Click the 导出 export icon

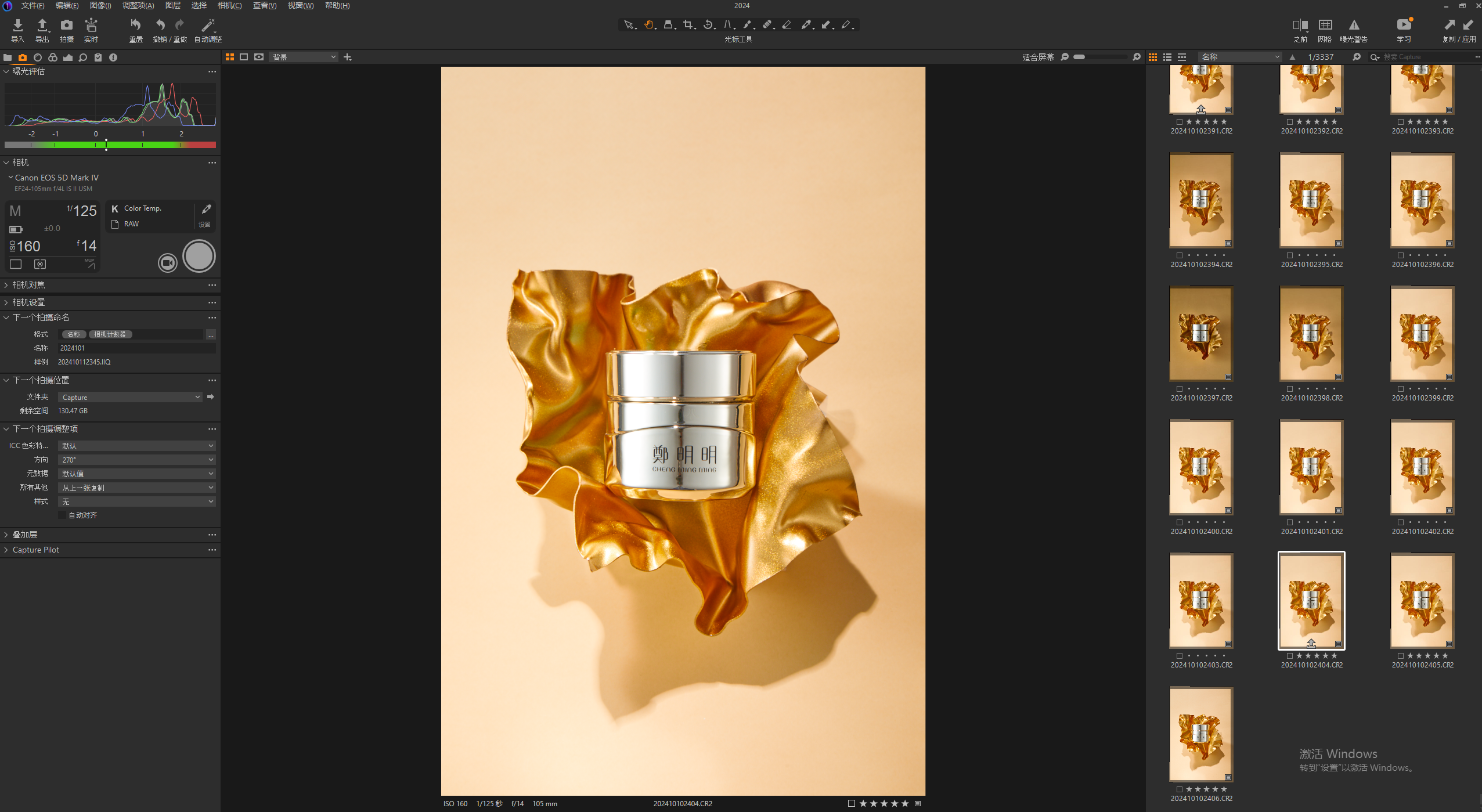coord(42,26)
